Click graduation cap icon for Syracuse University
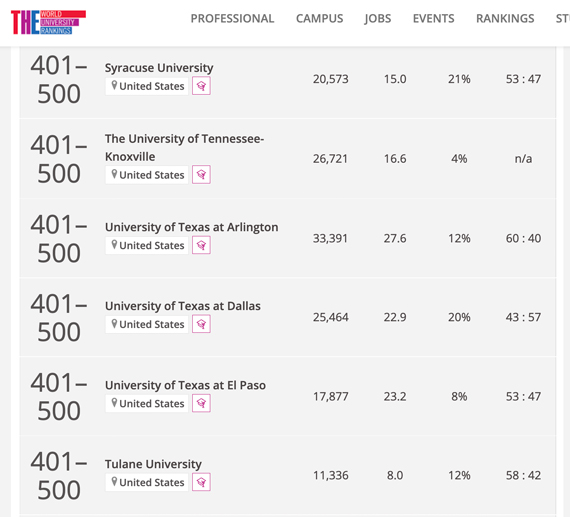This screenshot has width=570, height=517. tap(201, 86)
